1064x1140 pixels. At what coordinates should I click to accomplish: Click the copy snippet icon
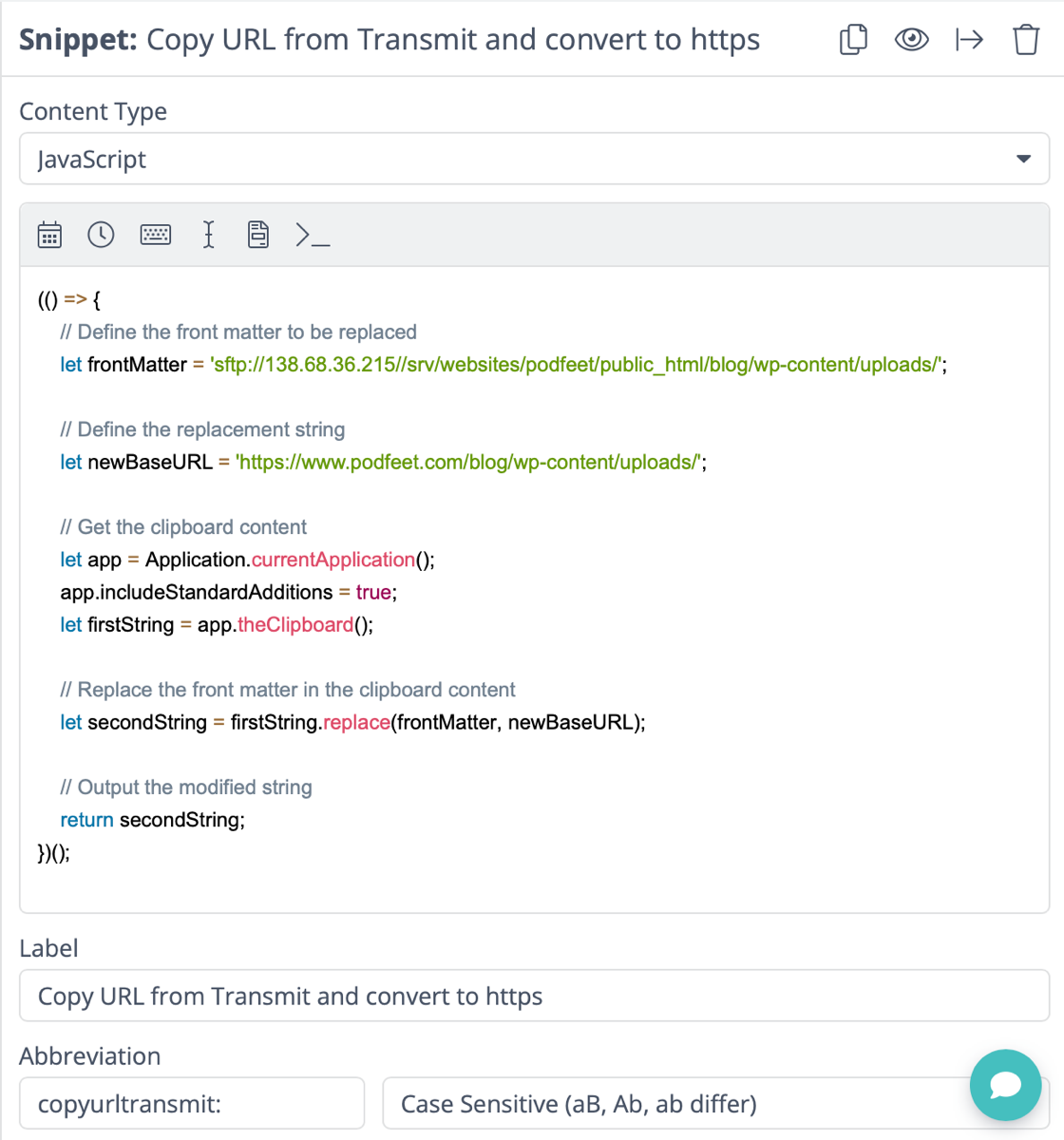pyautogui.click(x=853, y=40)
